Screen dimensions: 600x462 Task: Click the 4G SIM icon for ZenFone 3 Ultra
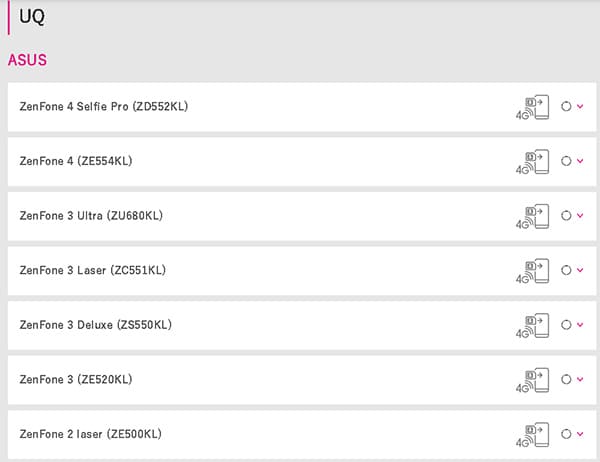coord(532,216)
